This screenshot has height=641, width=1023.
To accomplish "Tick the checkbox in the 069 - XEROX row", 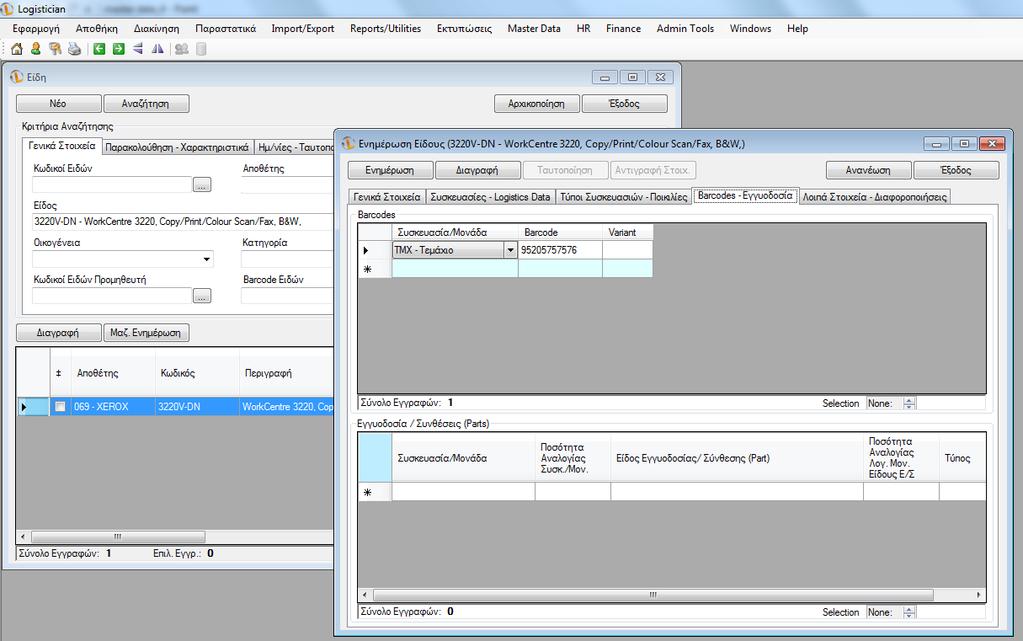I will 60,407.
